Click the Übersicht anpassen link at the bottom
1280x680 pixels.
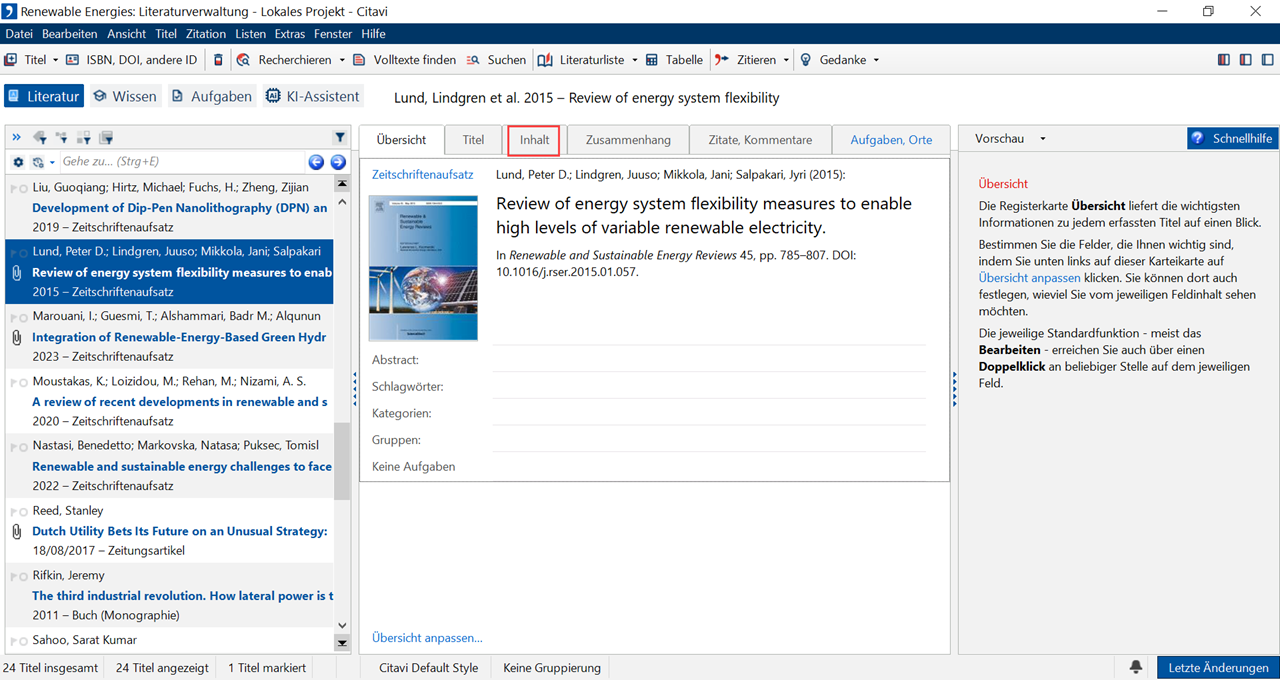click(x=427, y=638)
